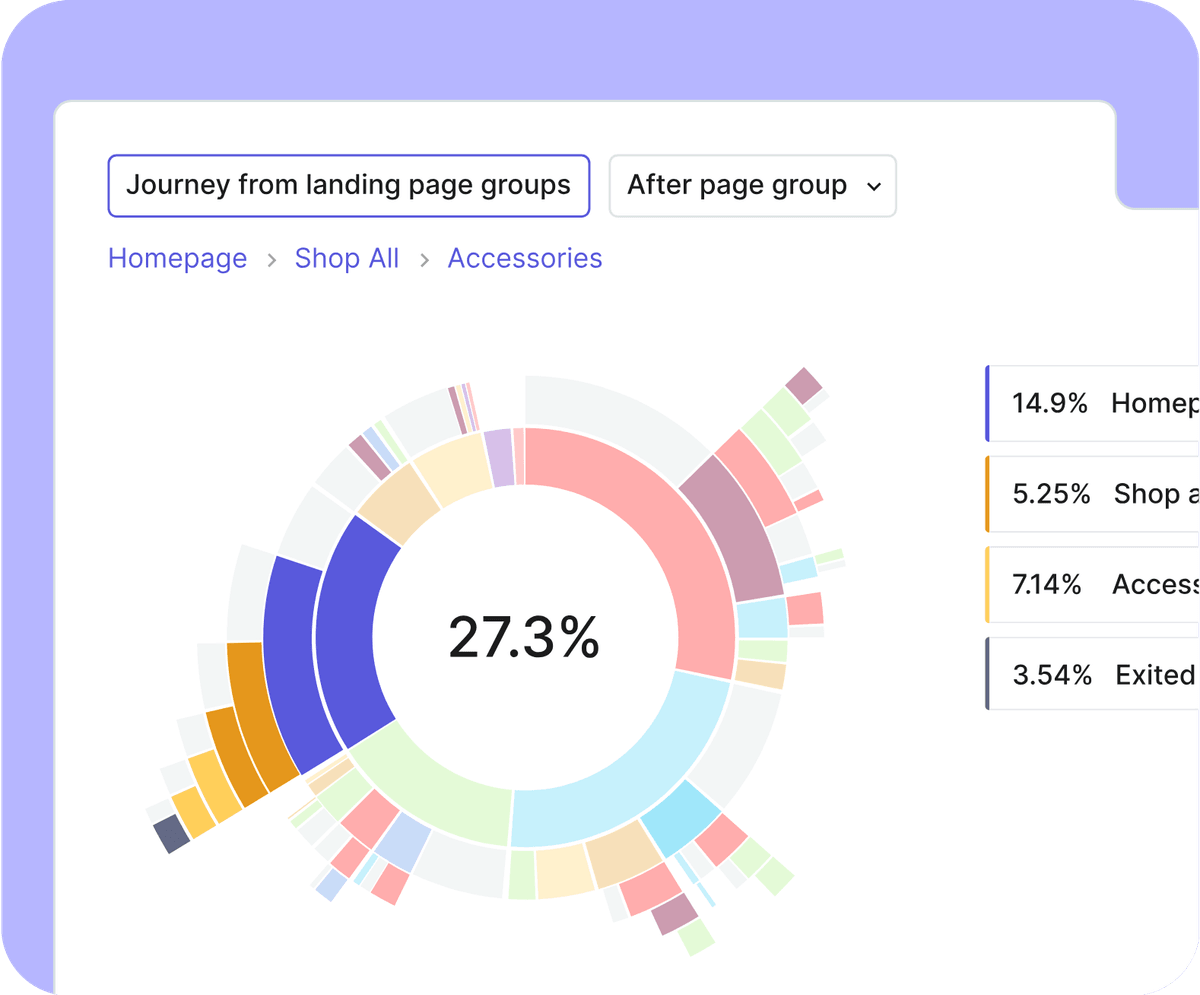
Task: Click the breadcrumb arrow after Homepage
Action: pos(271,260)
